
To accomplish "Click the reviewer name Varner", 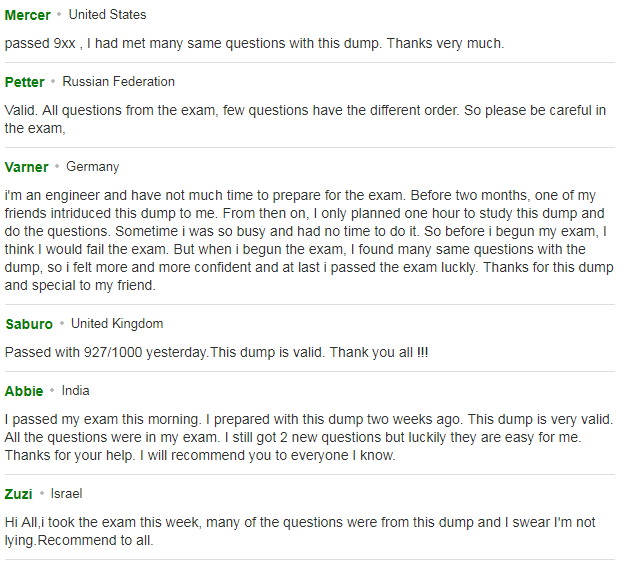I will (26, 167).
